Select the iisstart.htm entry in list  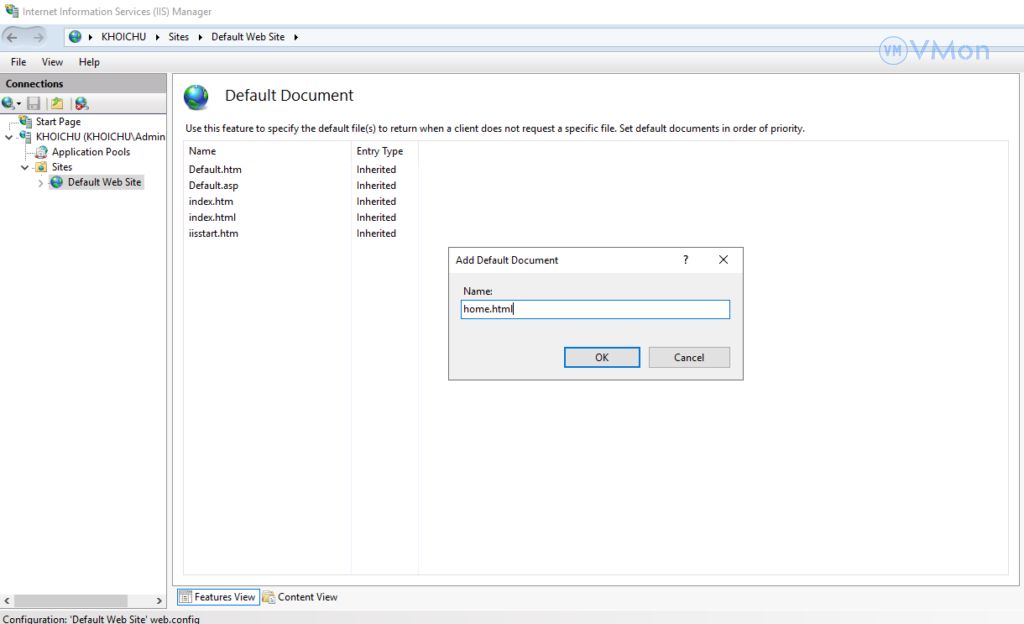click(x=214, y=233)
